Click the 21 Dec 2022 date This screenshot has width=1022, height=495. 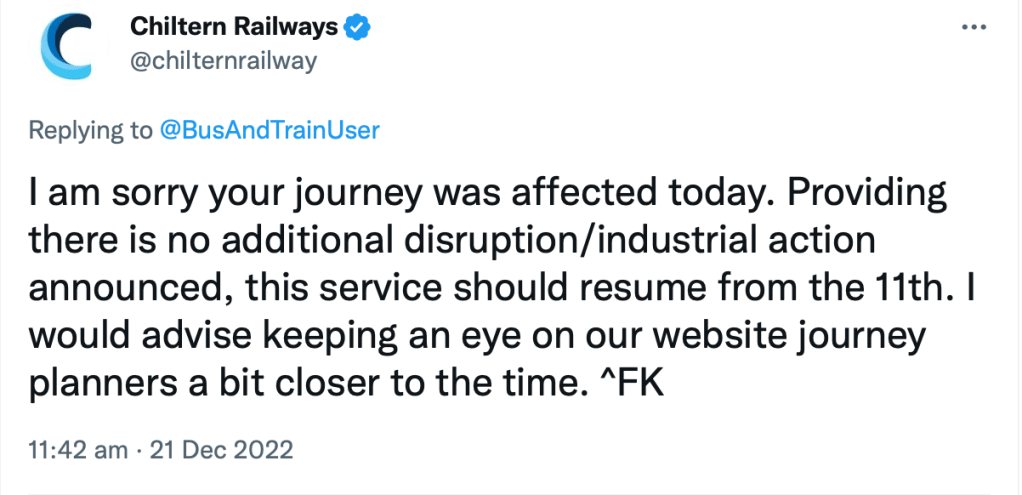(x=221, y=450)
